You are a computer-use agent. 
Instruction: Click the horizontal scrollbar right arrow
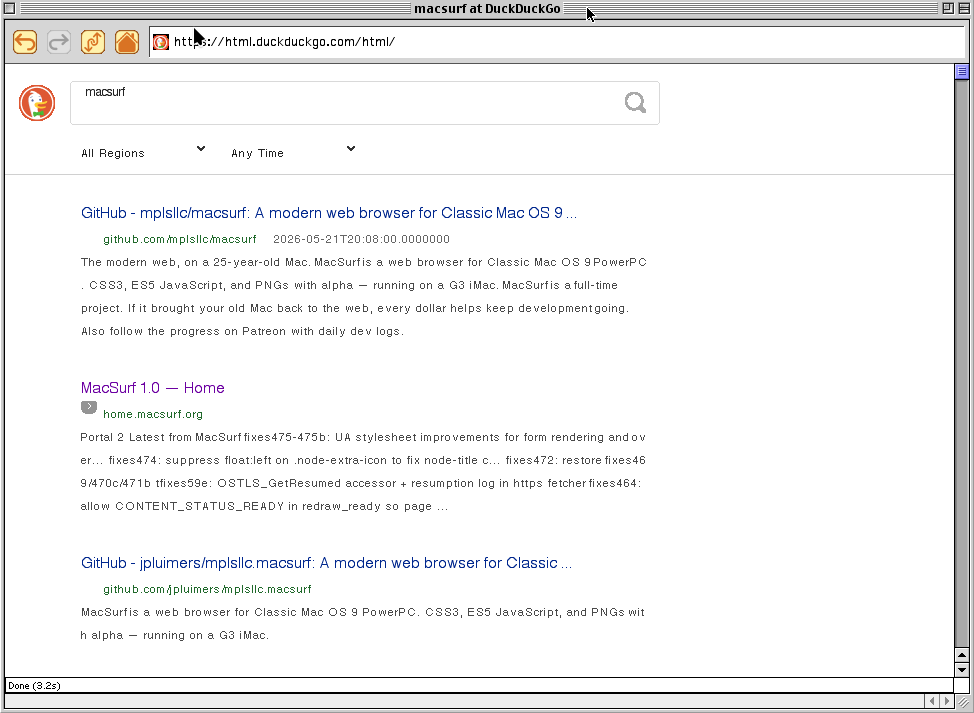pos(947,701)
